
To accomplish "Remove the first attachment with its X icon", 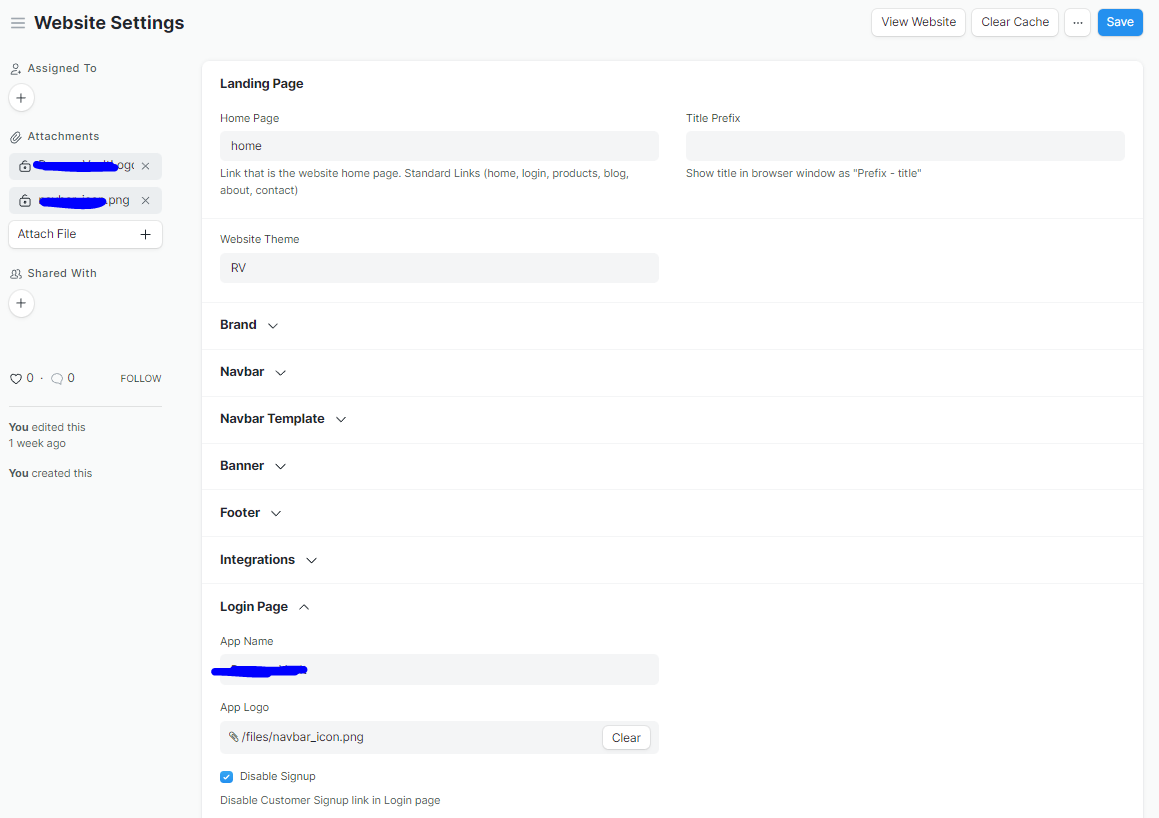I will [145, 166].
